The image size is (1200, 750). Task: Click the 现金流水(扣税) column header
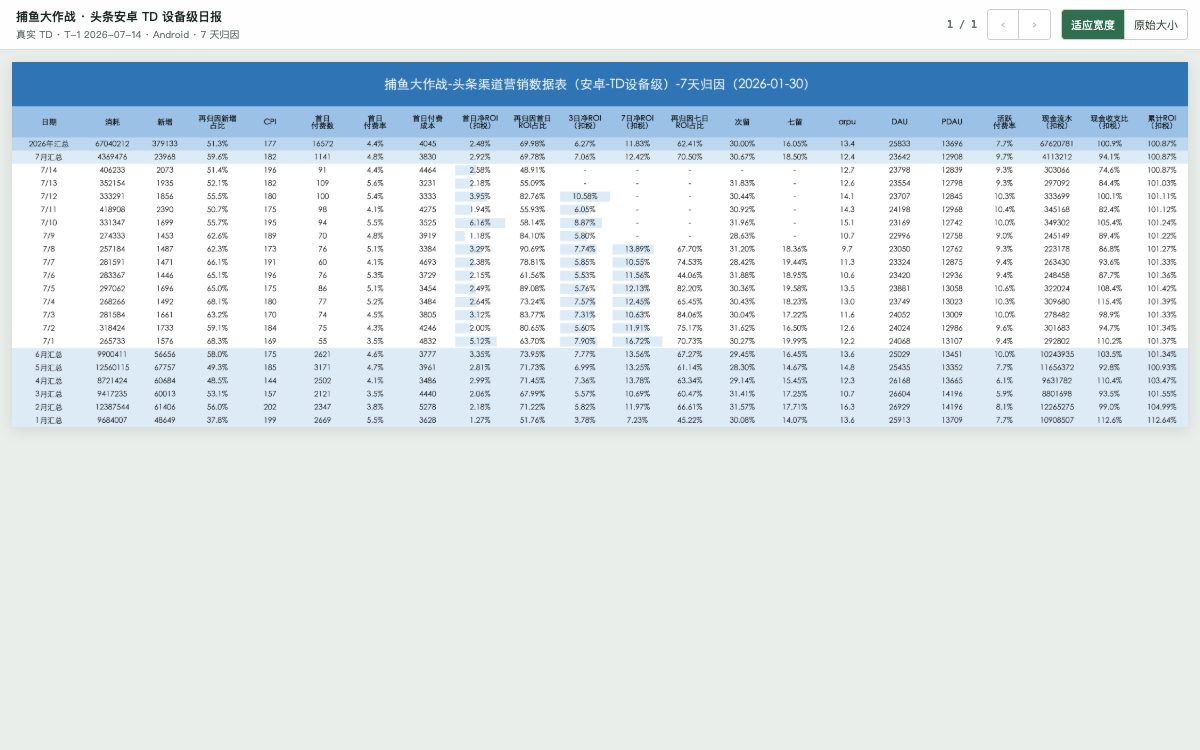[1057, 122]
